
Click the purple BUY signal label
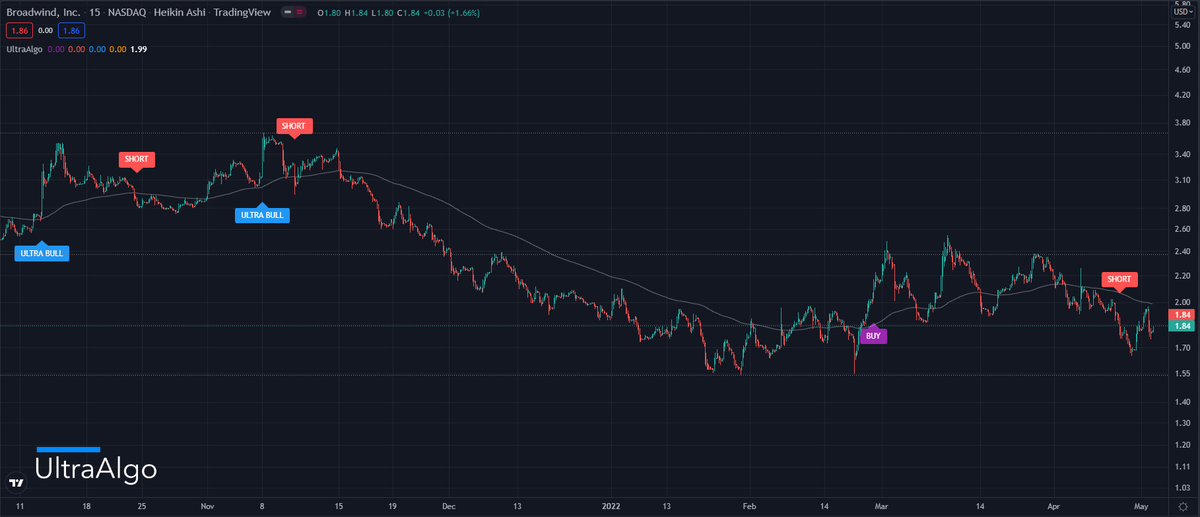pos(873,336)
